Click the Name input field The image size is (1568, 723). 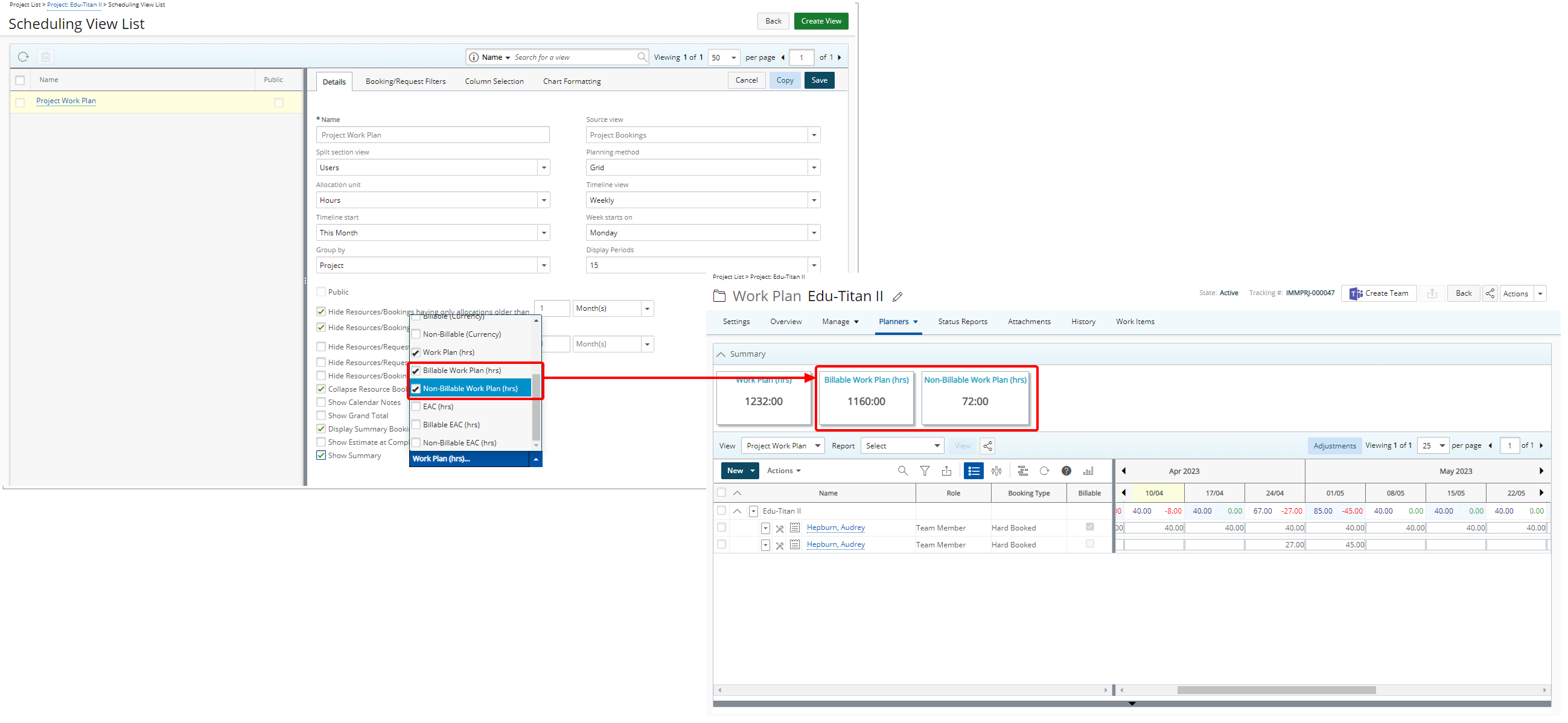point(433,135)
